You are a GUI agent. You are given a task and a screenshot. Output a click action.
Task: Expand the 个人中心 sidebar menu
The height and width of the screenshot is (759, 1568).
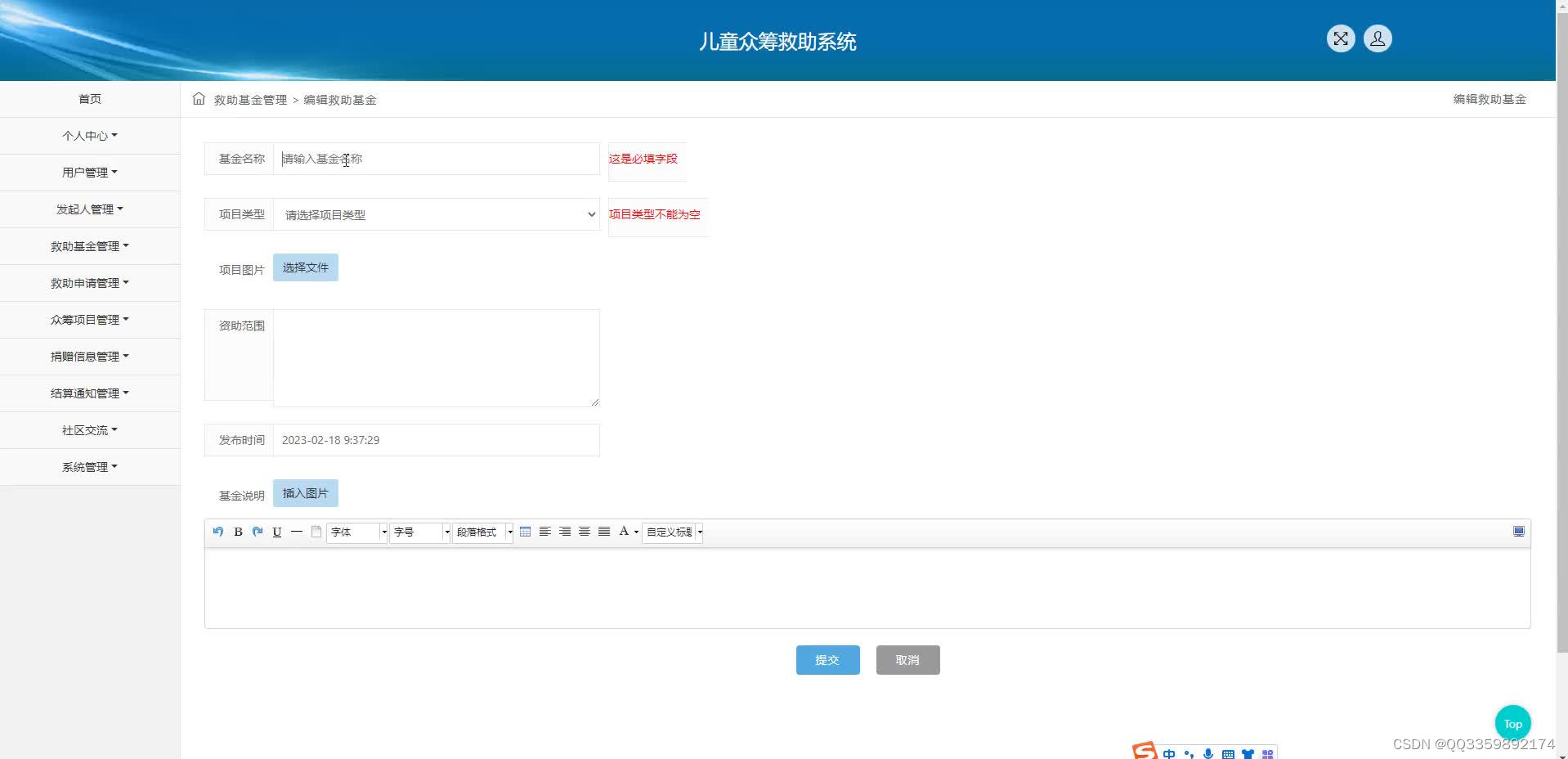click(90, 136)
